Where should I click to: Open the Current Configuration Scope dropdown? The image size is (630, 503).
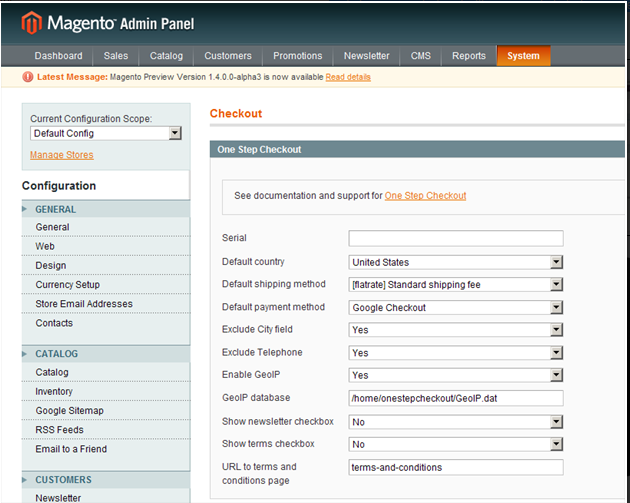point(106,133)
